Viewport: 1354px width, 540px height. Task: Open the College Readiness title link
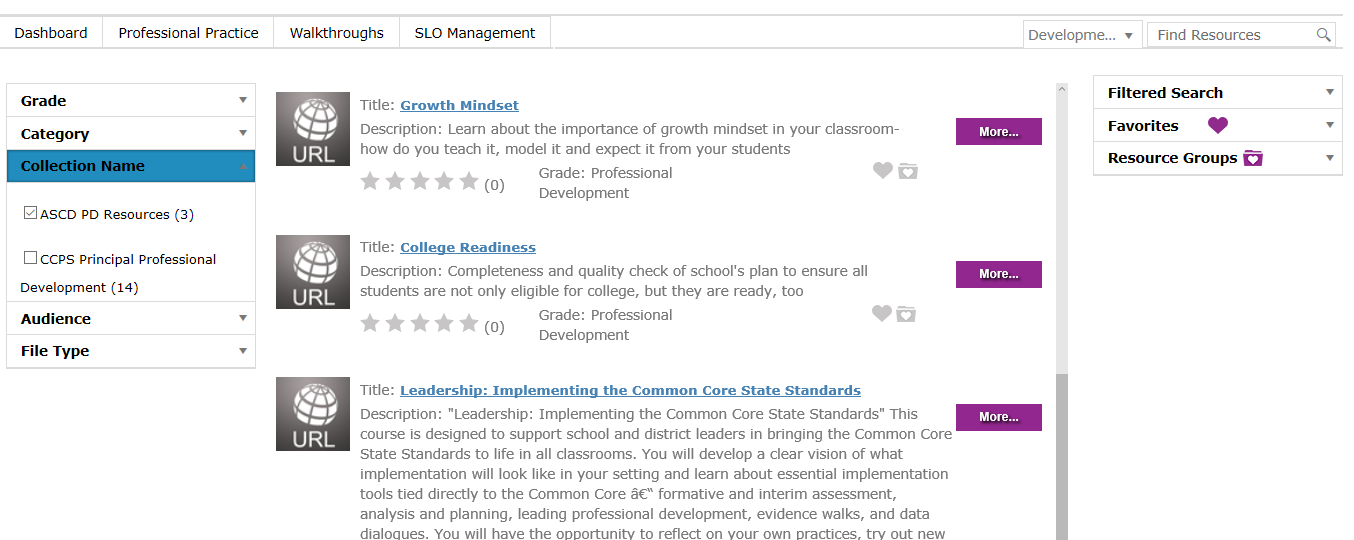pyautogui.click(x=468, y=248)
